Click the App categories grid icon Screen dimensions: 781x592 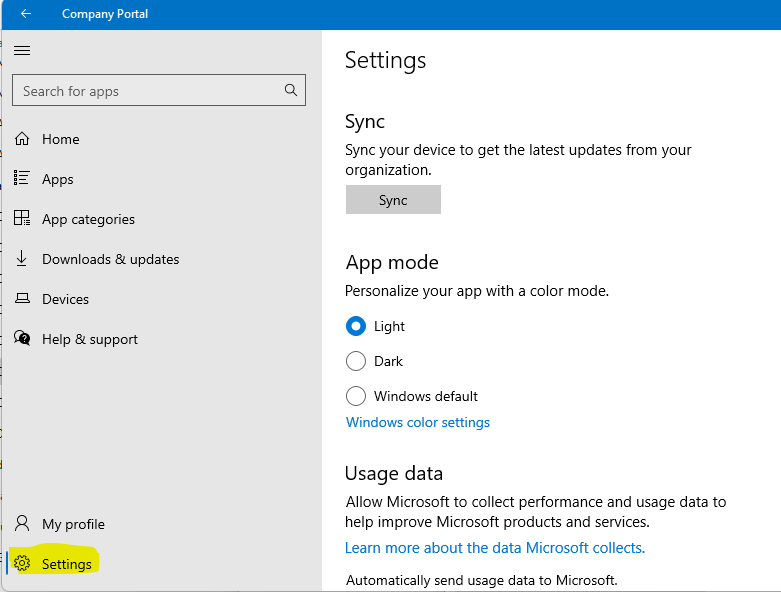pos(22,218)
